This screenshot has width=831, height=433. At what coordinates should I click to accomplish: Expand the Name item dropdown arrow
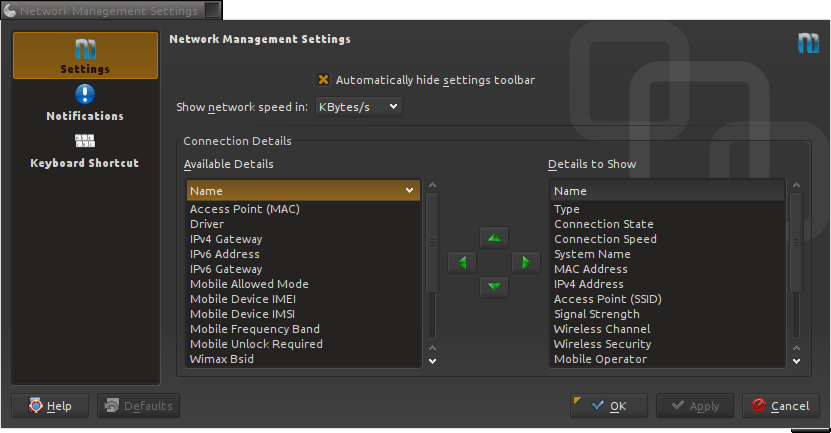(410, 190)
